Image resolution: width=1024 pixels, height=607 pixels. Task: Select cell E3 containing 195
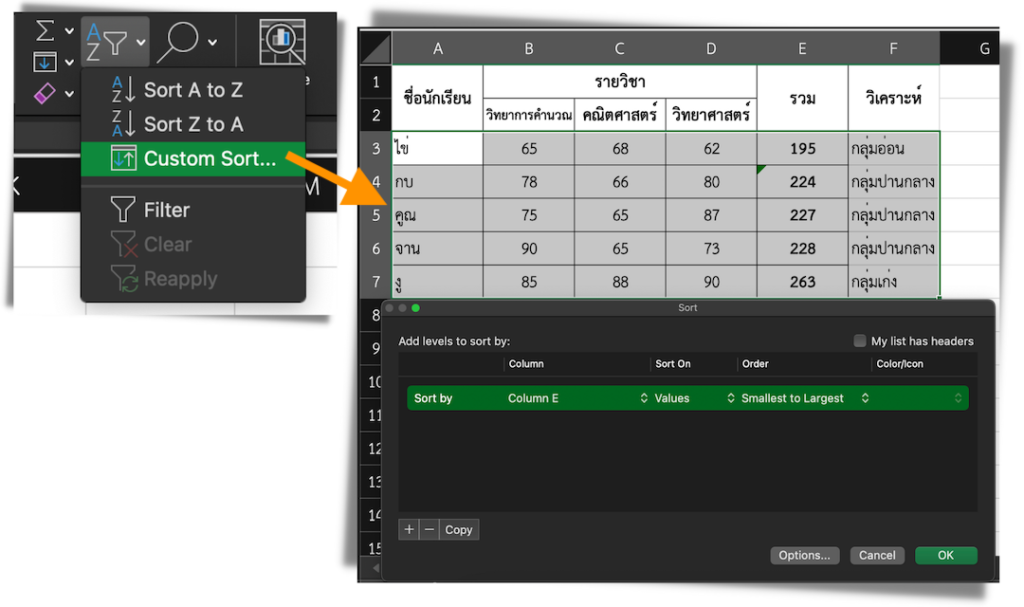pyautogui.click(x=802, y=149)
